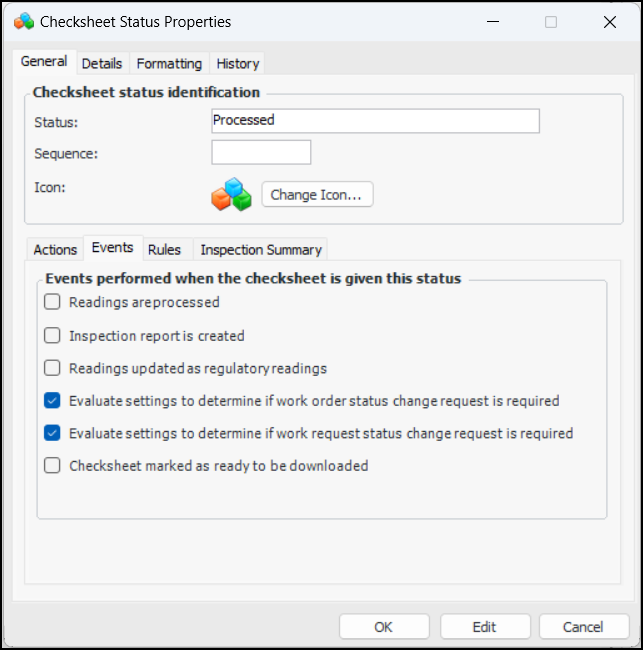
Task: Check Checksheet marked ready to be downloaded
Action: [x=53, y=466]
